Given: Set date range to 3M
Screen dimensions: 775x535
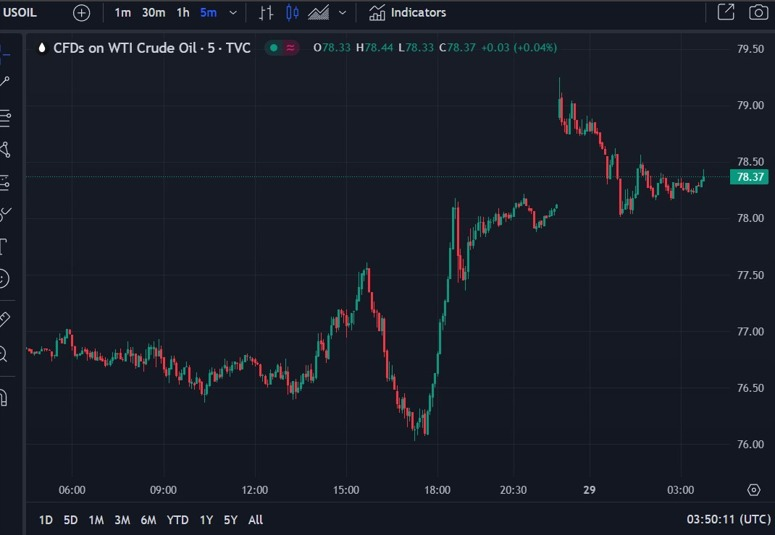Looking at the screenshot, I should coord(122,520).
